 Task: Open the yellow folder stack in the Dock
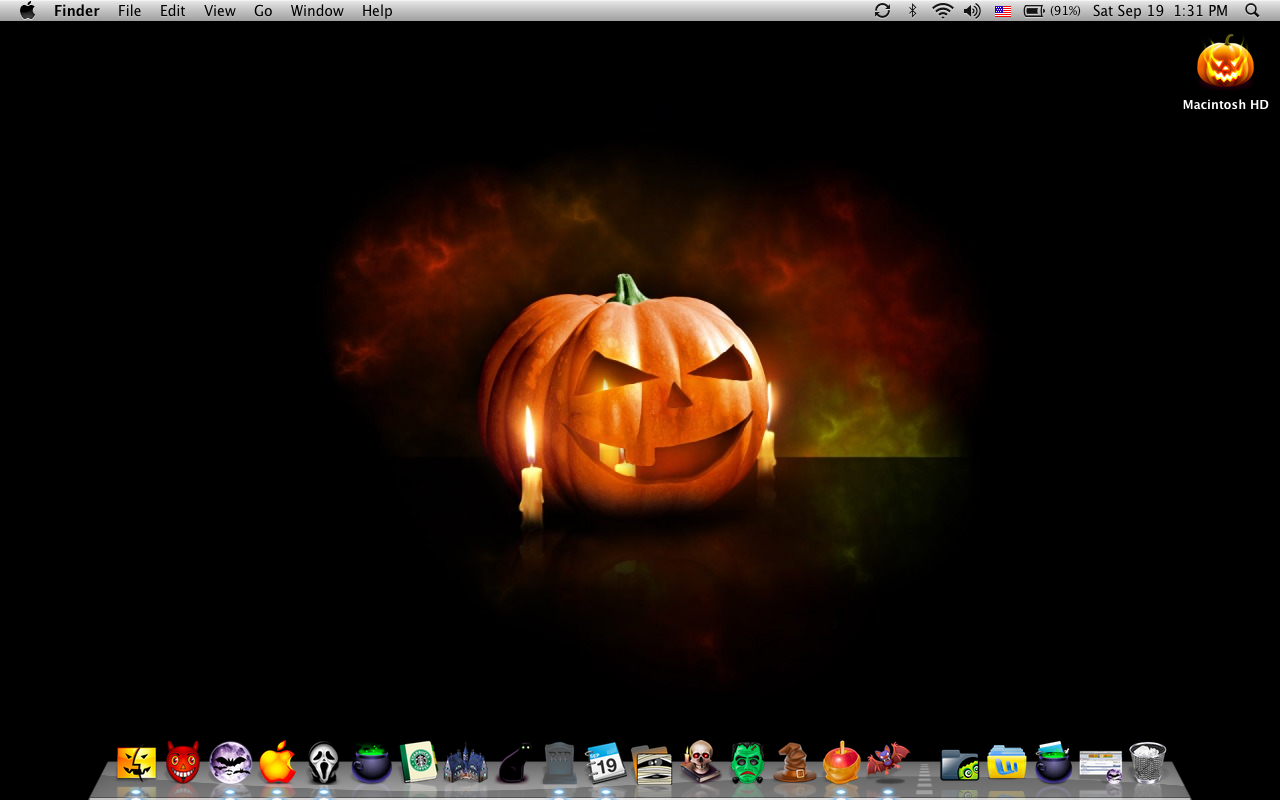[1006, 764]
